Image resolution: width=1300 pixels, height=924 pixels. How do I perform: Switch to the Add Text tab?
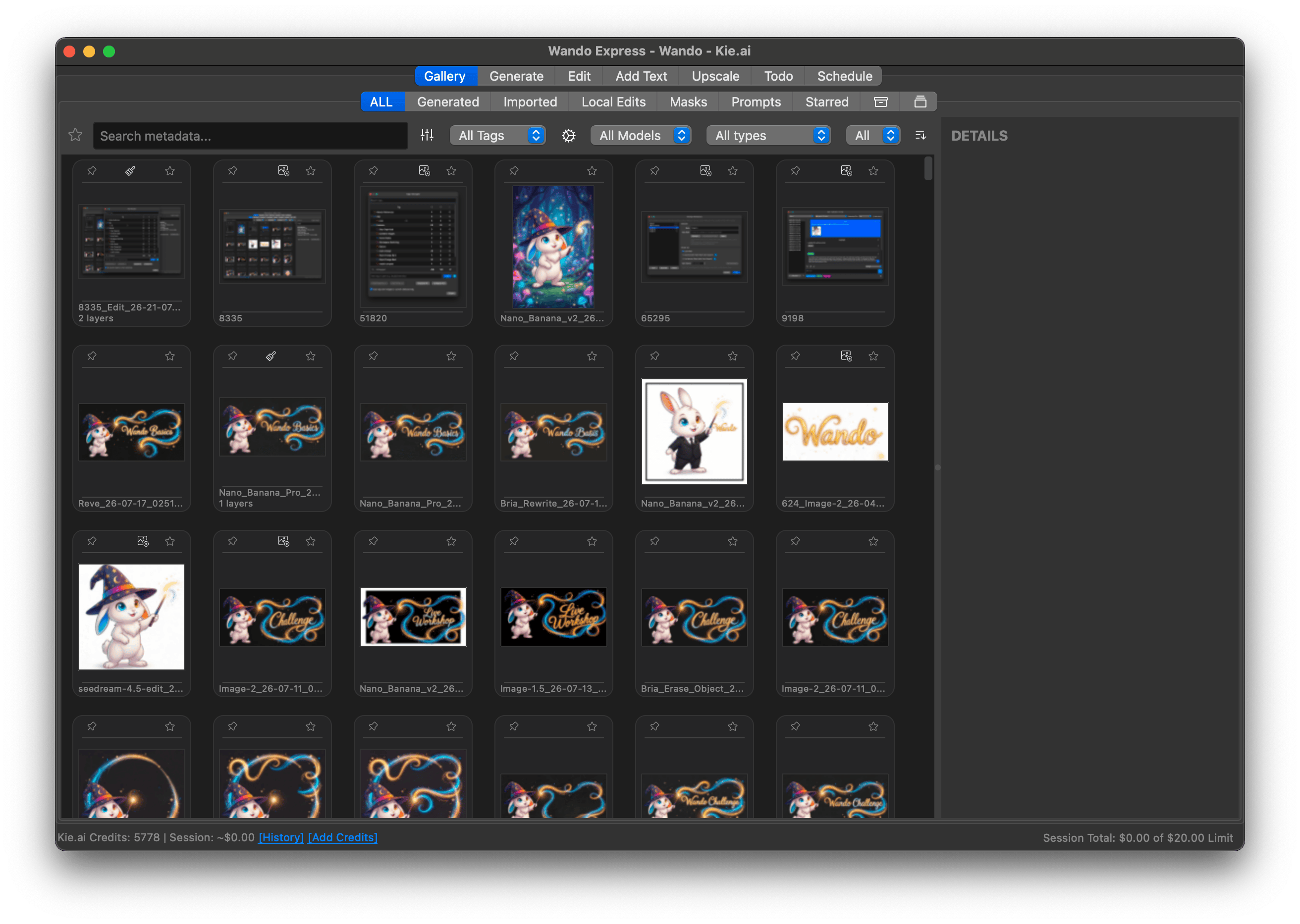641,76
